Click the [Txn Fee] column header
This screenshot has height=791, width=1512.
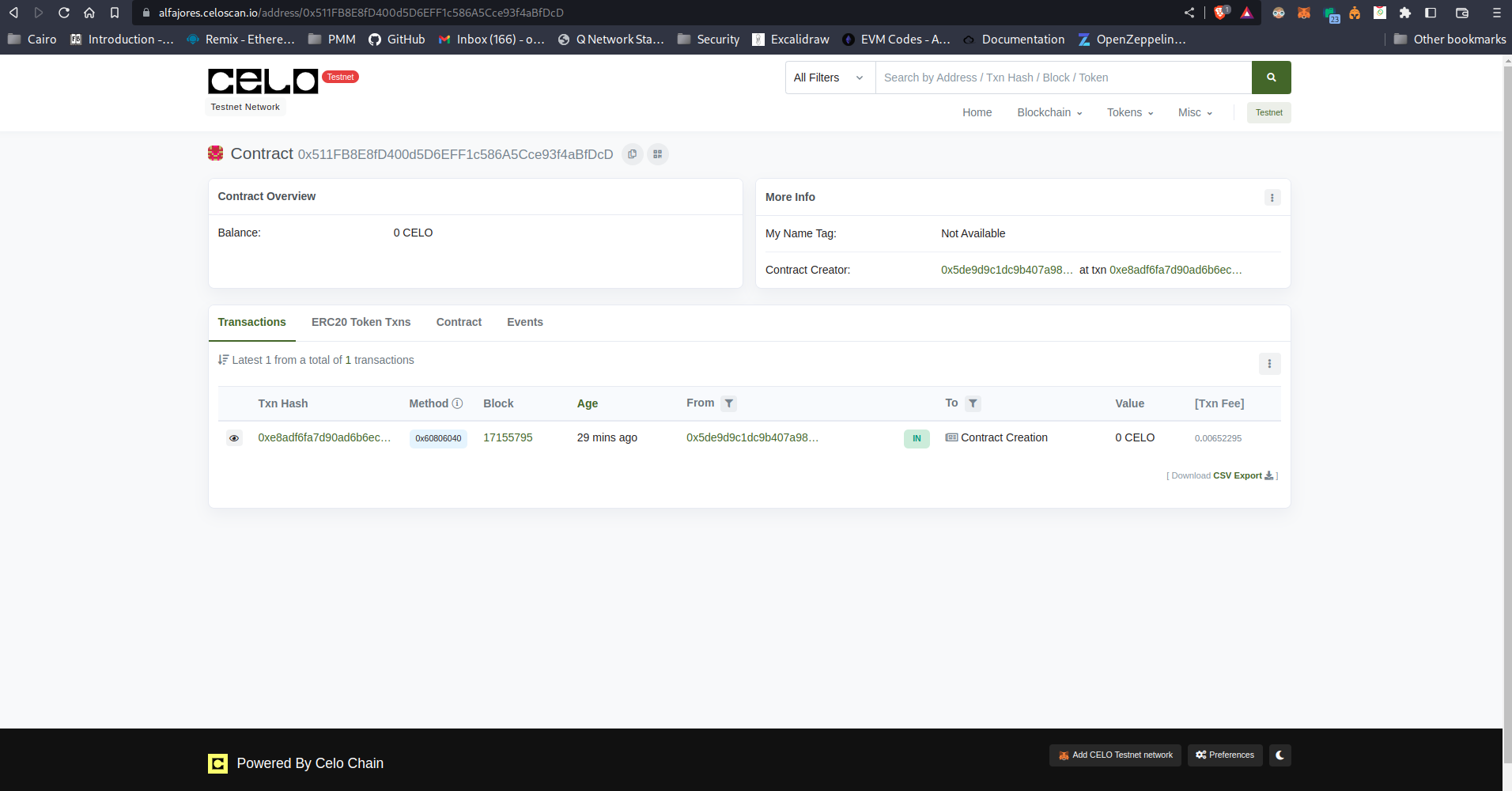pos(1219,403)
